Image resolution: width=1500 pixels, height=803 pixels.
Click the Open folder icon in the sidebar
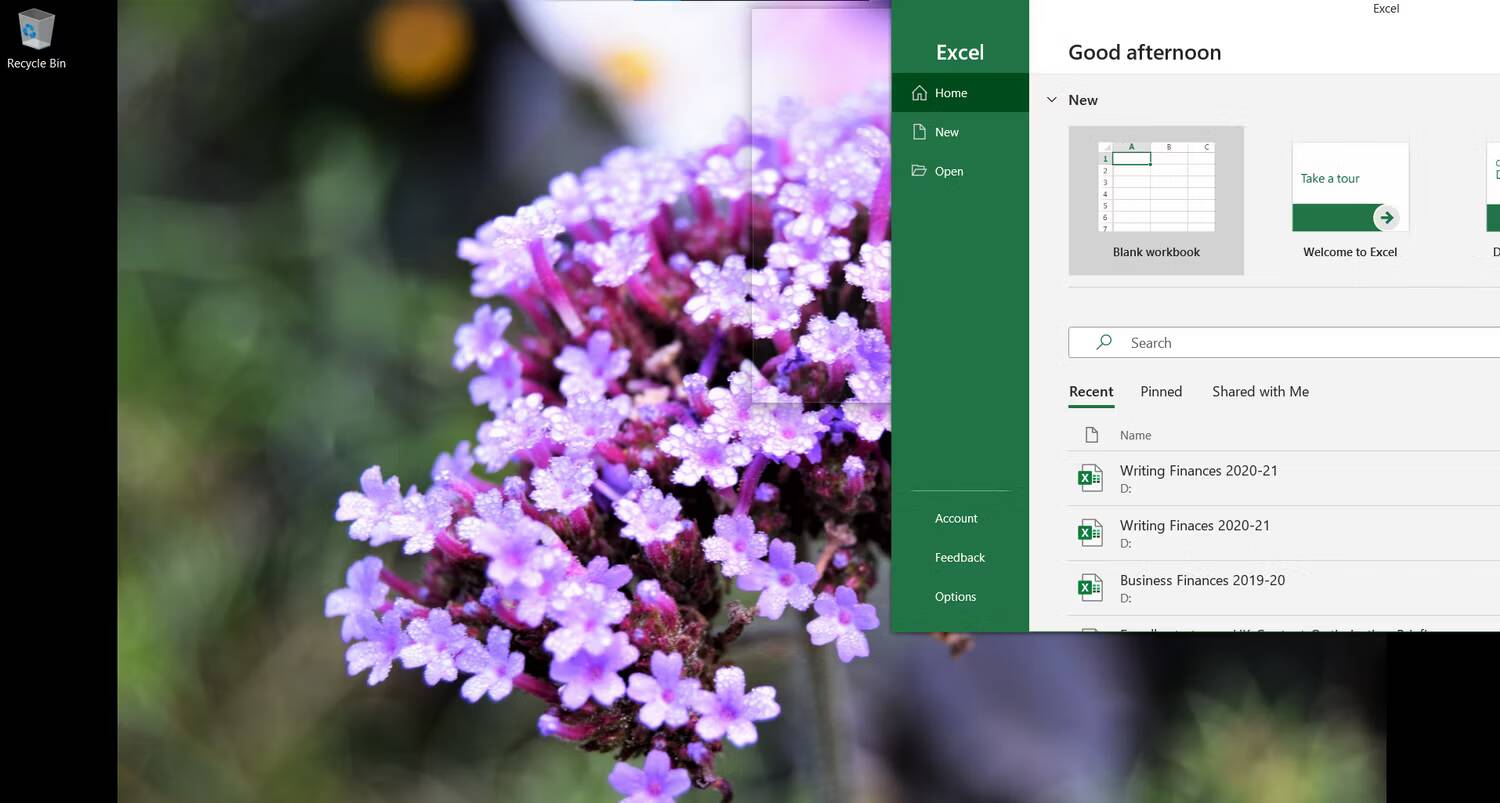[x=919, y=170]
